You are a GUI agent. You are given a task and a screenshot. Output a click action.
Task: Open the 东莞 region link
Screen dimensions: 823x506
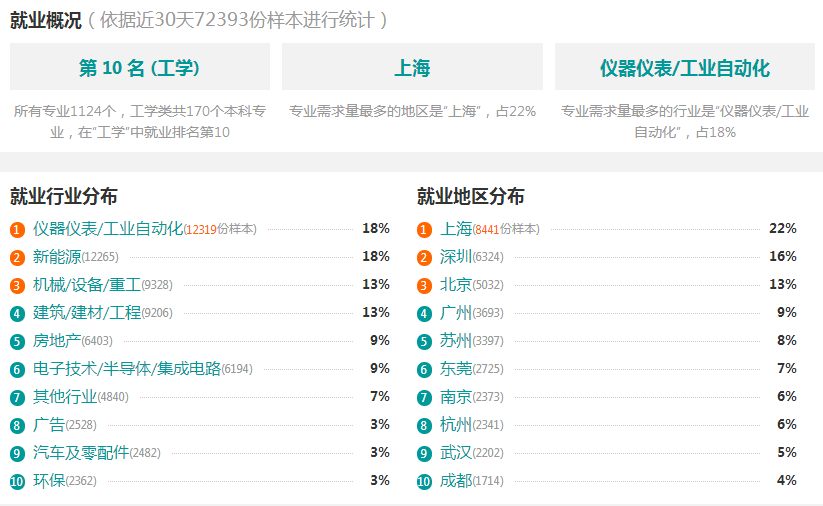(456, 368)
